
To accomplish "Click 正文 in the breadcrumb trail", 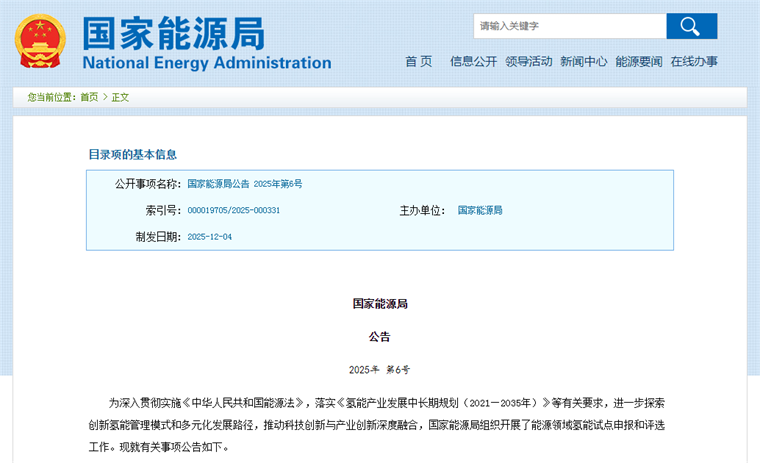I will [x=120, y=97].
